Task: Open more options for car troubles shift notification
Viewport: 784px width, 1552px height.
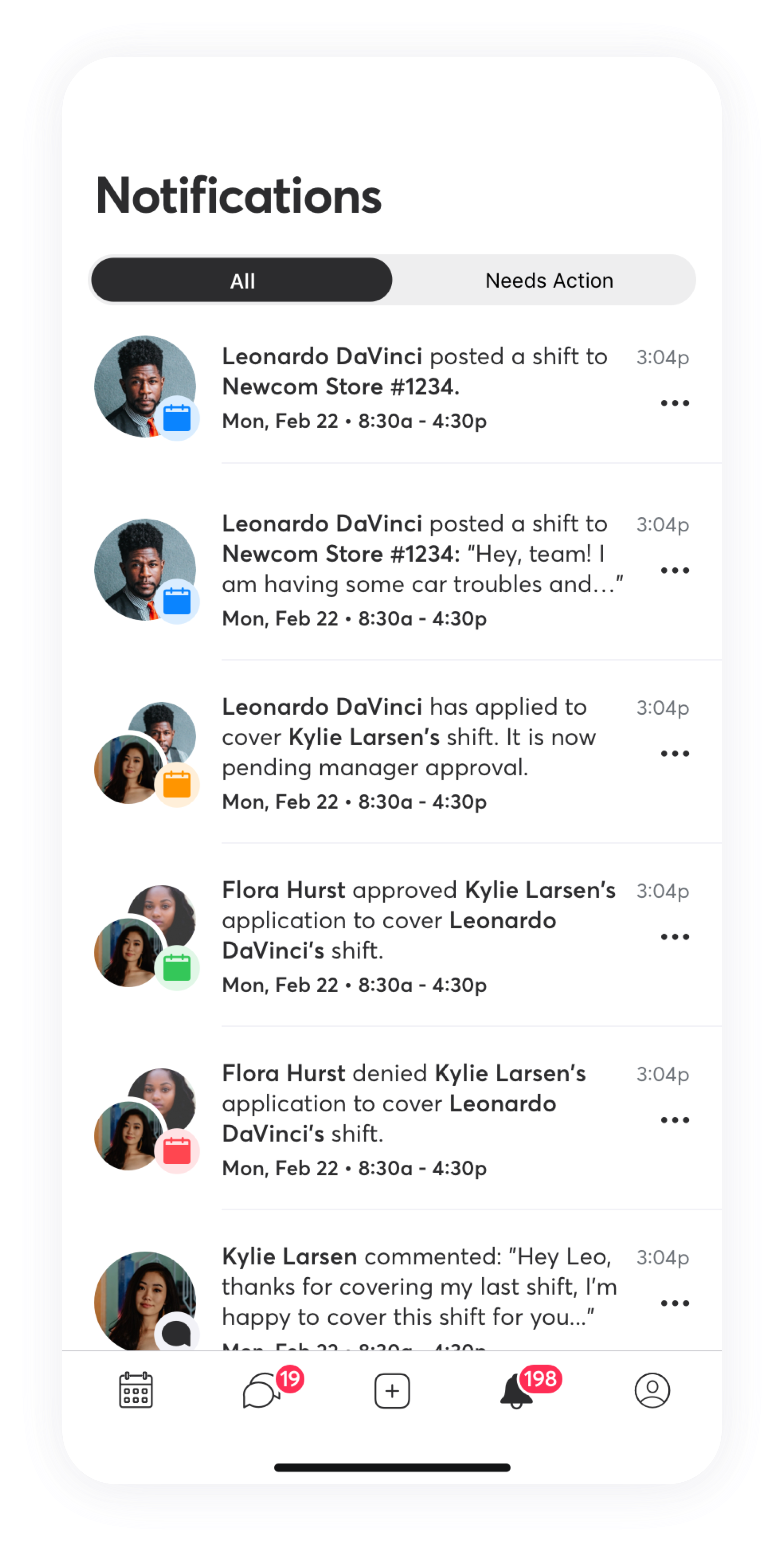Action: (x=675, y=570)
